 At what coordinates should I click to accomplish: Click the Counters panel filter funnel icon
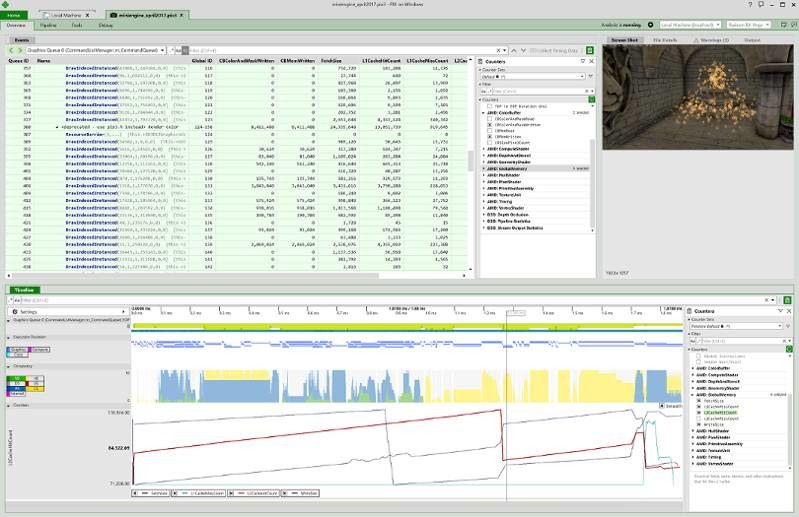pyautogui.click(x=582, y=61)
